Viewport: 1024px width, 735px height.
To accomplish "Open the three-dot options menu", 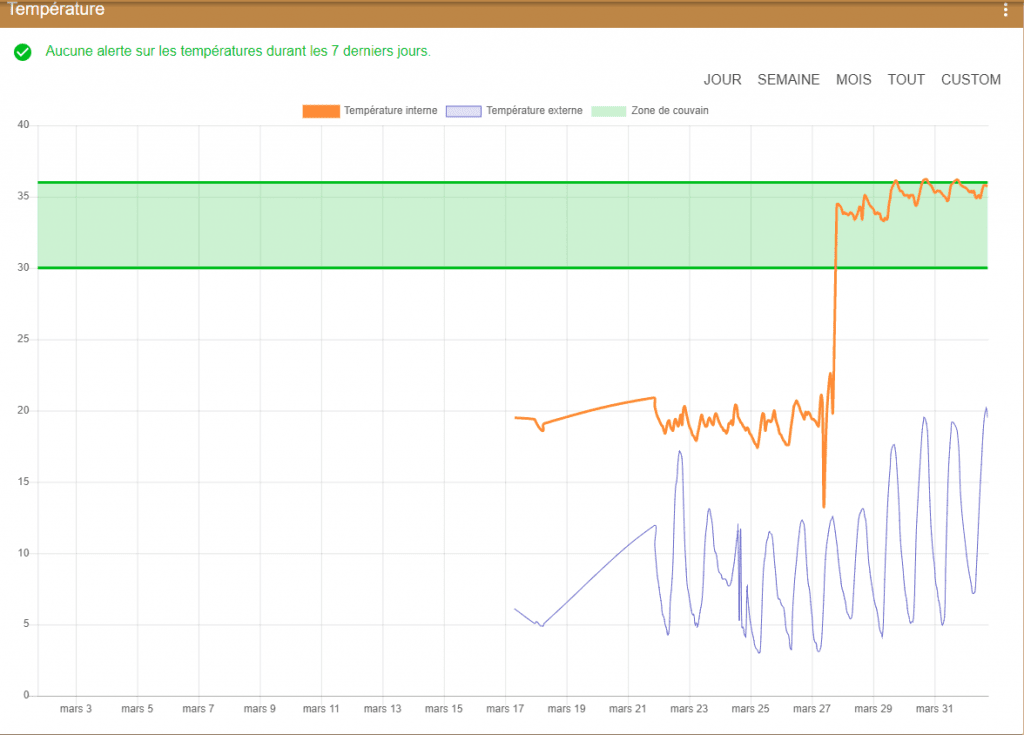I will 1005,9.
